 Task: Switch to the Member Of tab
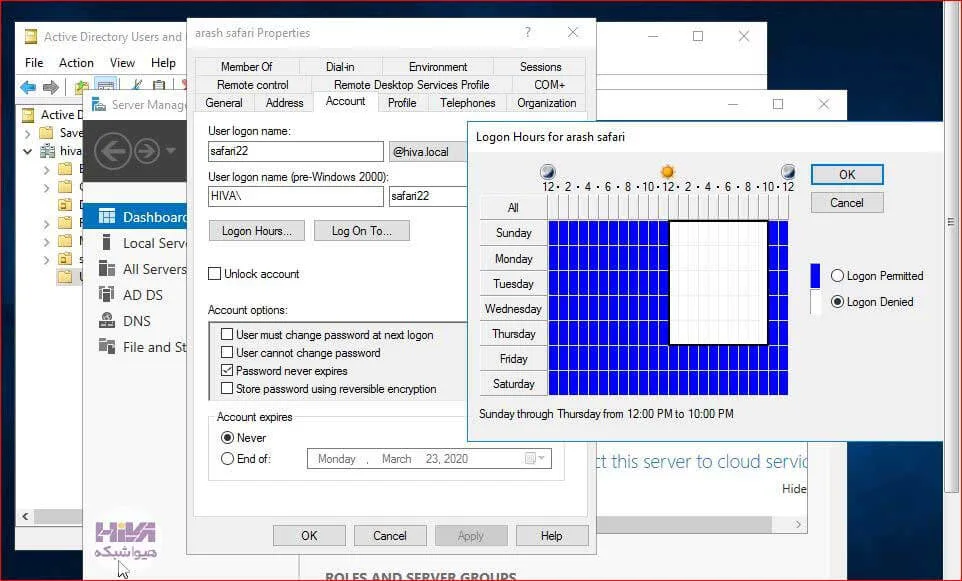click(247, 66)
